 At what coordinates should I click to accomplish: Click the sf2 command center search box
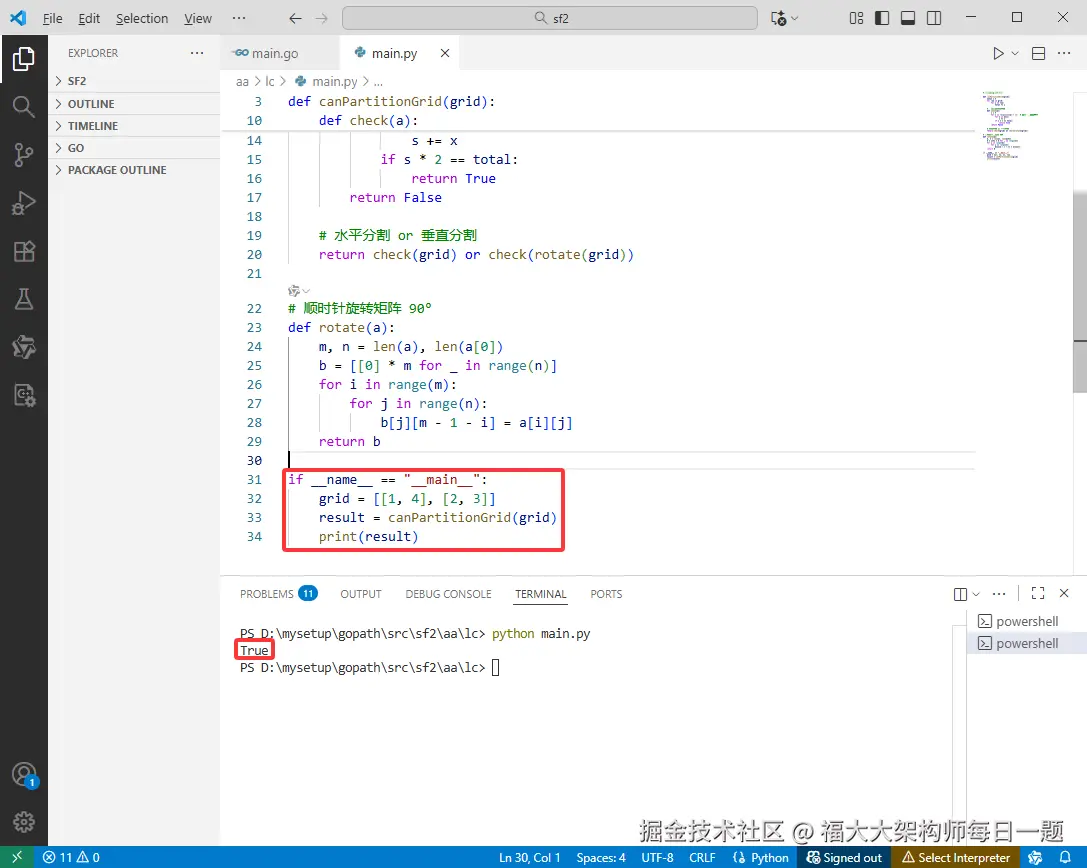[550, 18]
